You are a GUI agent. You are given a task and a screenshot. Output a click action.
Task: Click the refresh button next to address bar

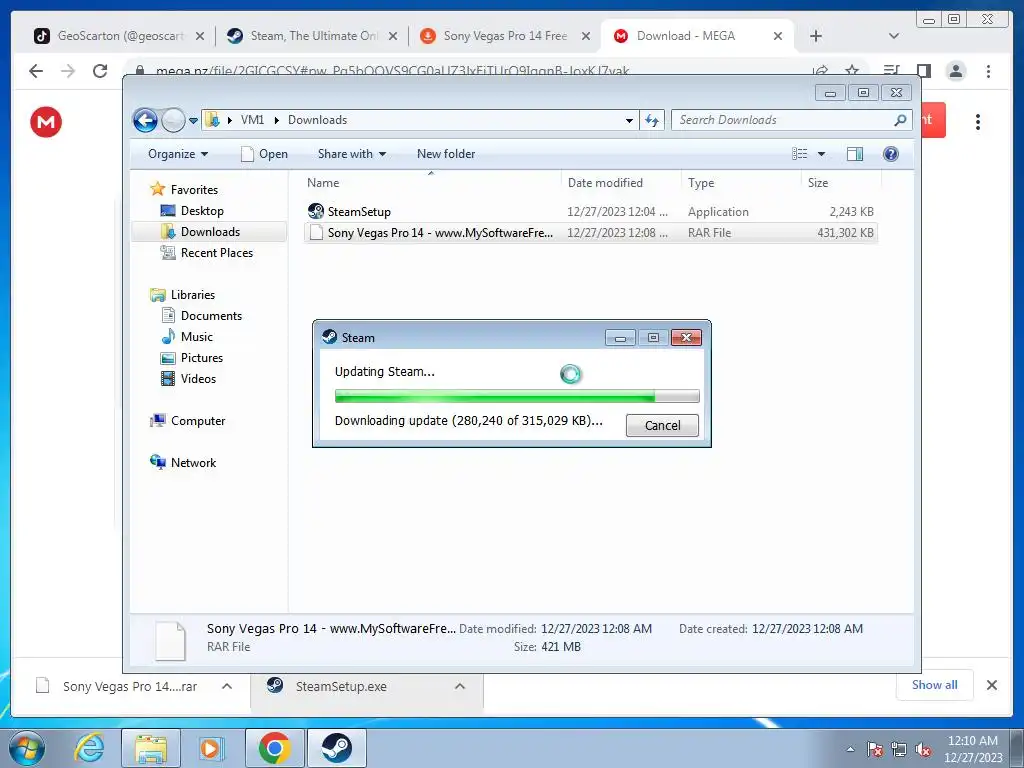pyautogui.click(x=652, y=120)
